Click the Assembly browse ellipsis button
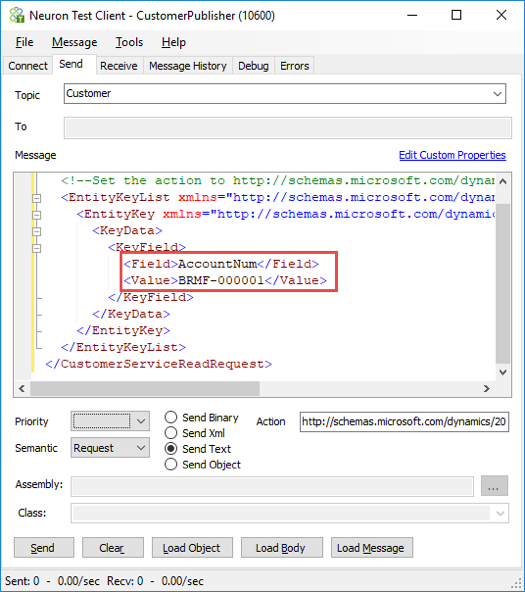This screenshot has width=525, height=592. tap(494, 486)
